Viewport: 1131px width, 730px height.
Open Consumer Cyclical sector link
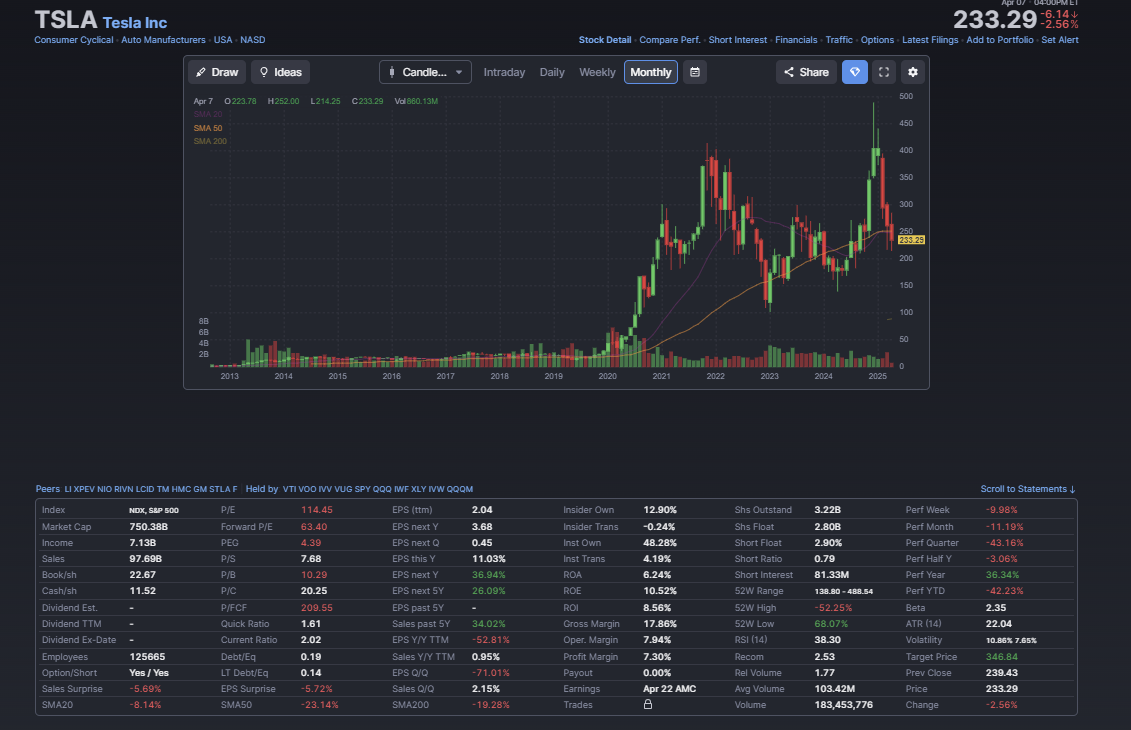[74, 40]
